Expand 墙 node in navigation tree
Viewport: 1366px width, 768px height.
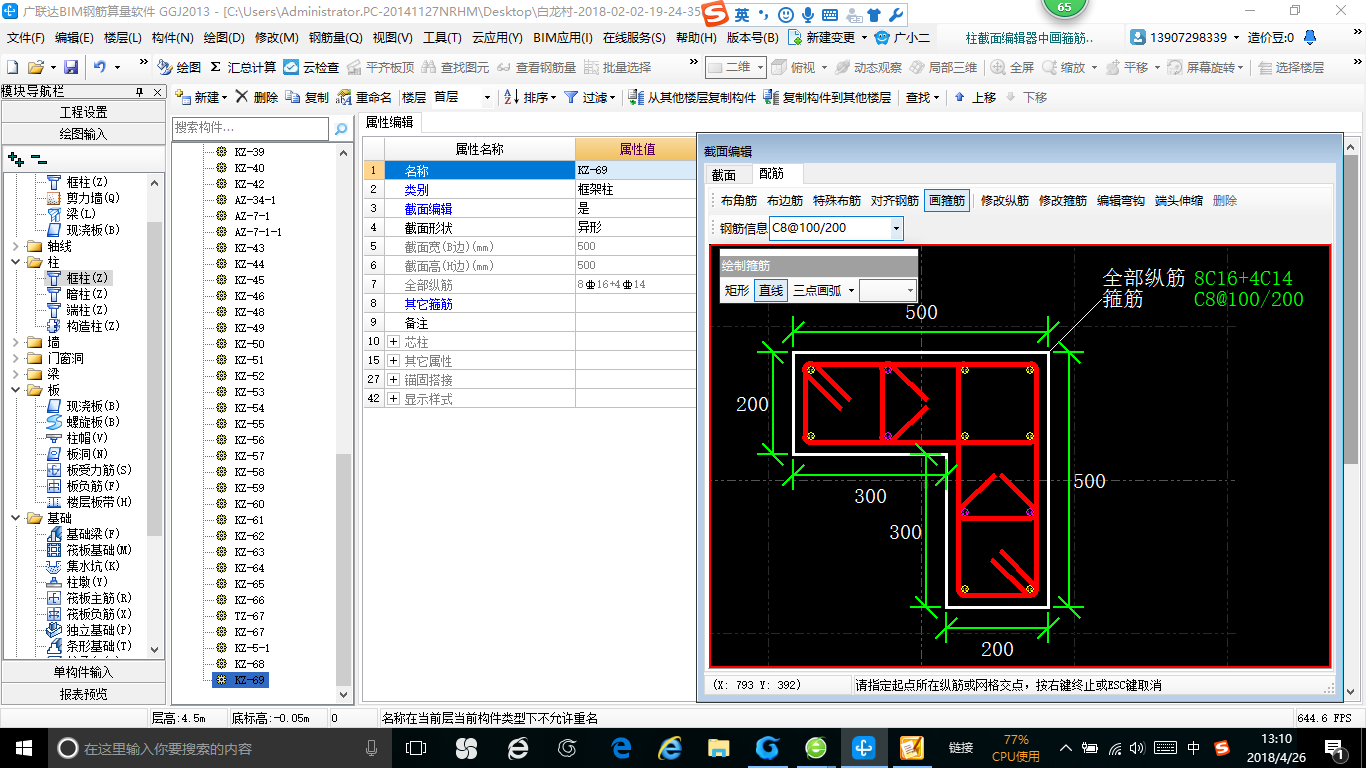(16, 342)
